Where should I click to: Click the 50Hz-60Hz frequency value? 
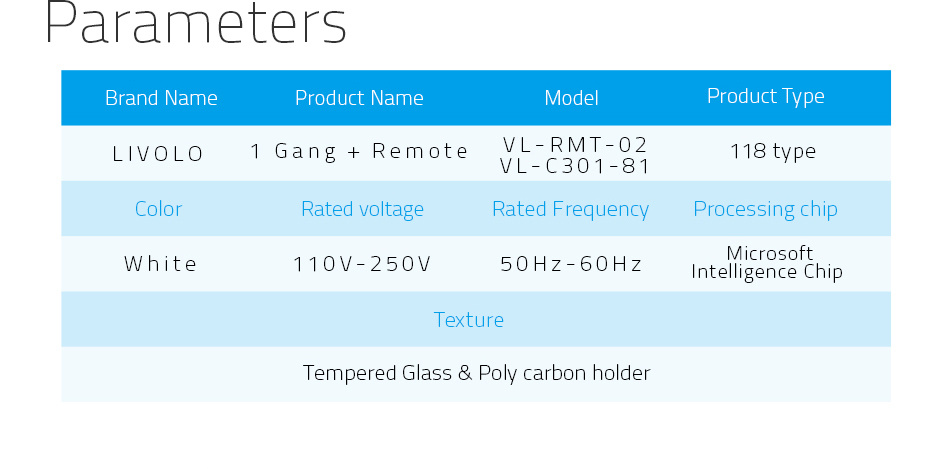coord(571,264)
